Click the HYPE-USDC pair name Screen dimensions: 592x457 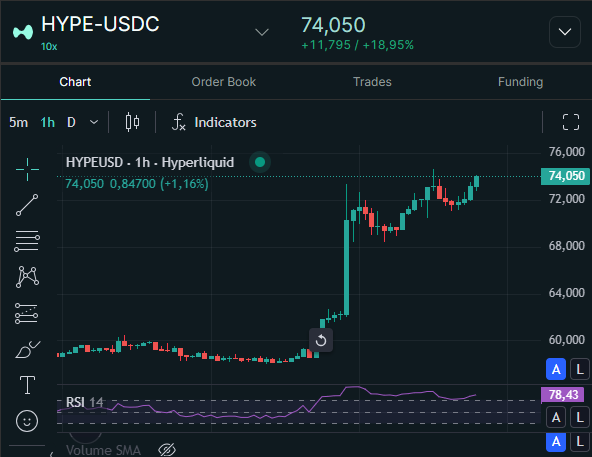point(100,24)
